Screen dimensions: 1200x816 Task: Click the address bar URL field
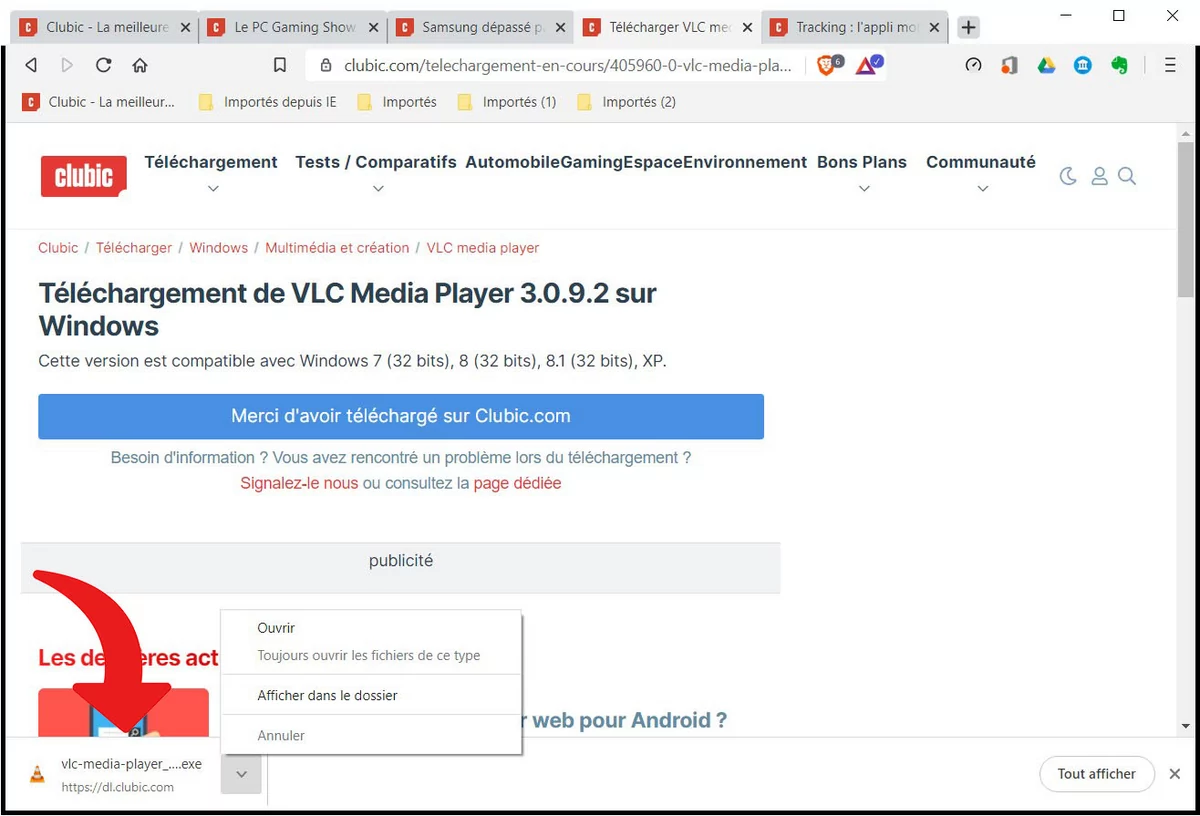tap(568, 66)
